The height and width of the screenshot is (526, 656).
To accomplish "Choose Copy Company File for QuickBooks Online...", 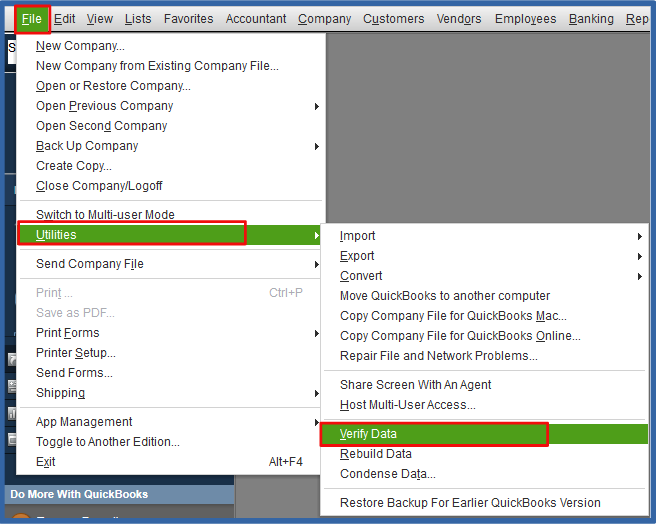I will tap(484, 336).
